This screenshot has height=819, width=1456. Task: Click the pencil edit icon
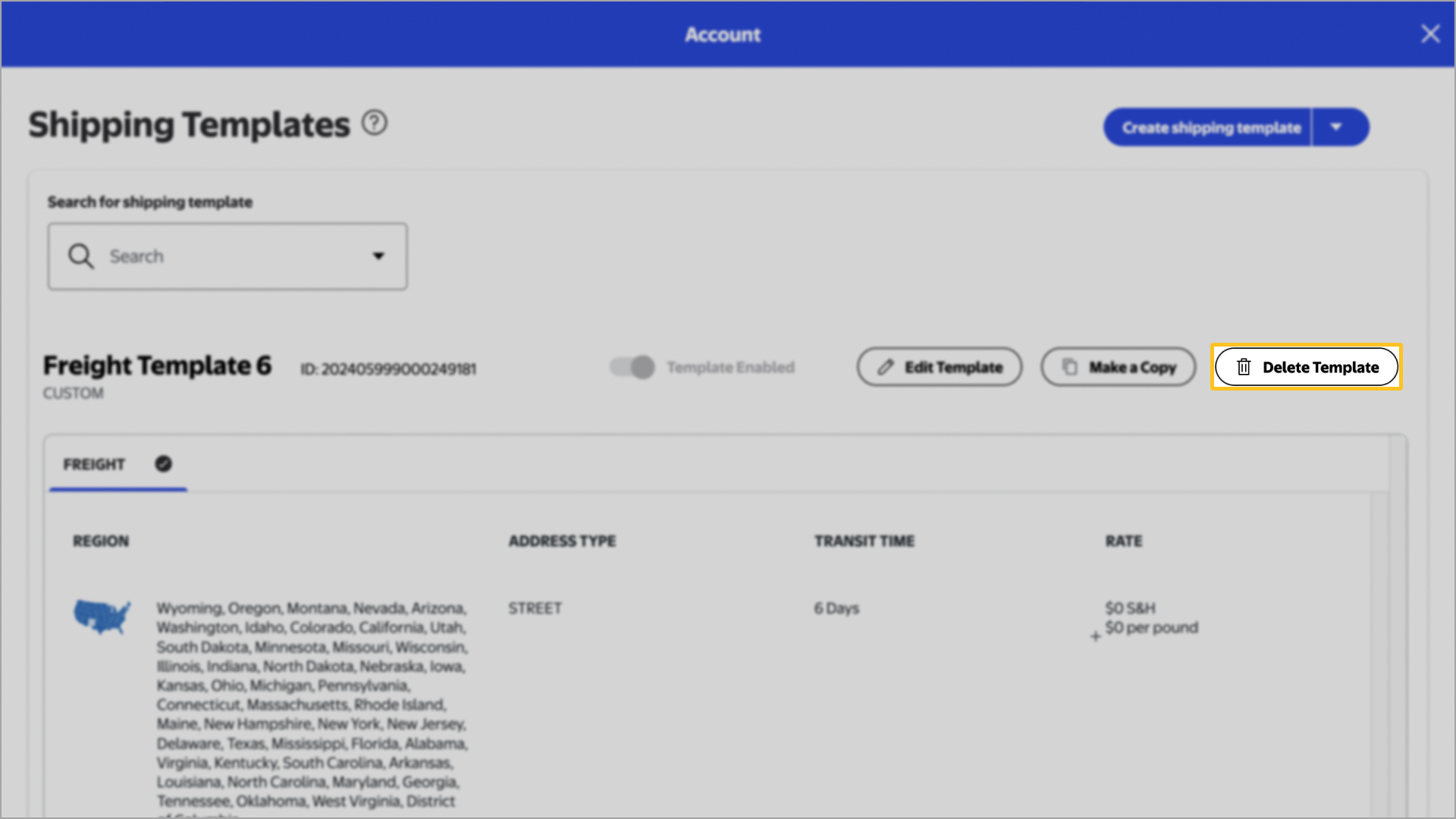[885, 367]
